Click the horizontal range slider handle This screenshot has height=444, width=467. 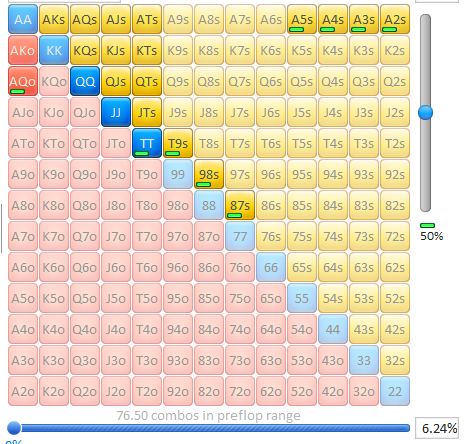tap(14, 428)
